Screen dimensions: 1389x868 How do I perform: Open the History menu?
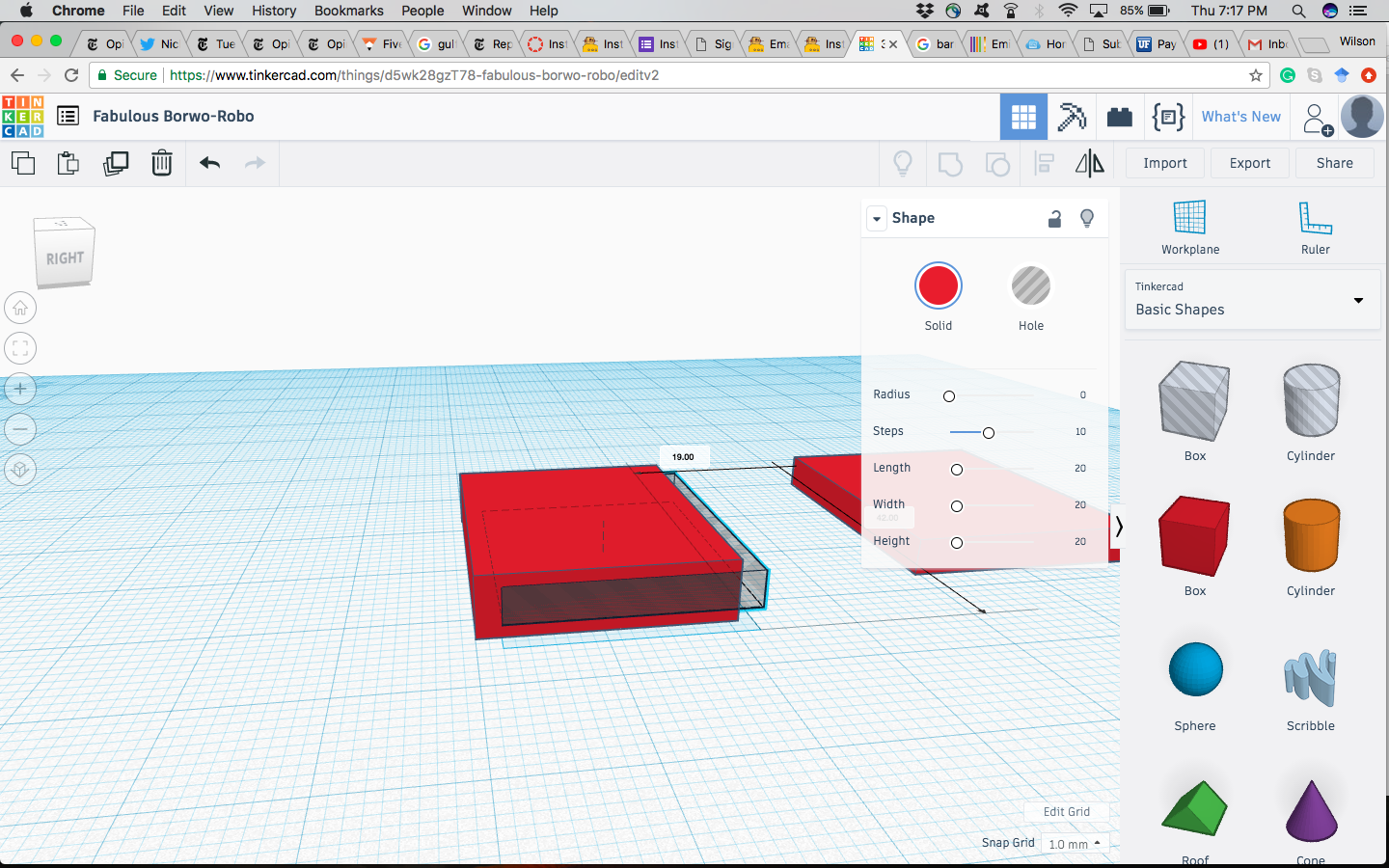click(x=274, y=11)
